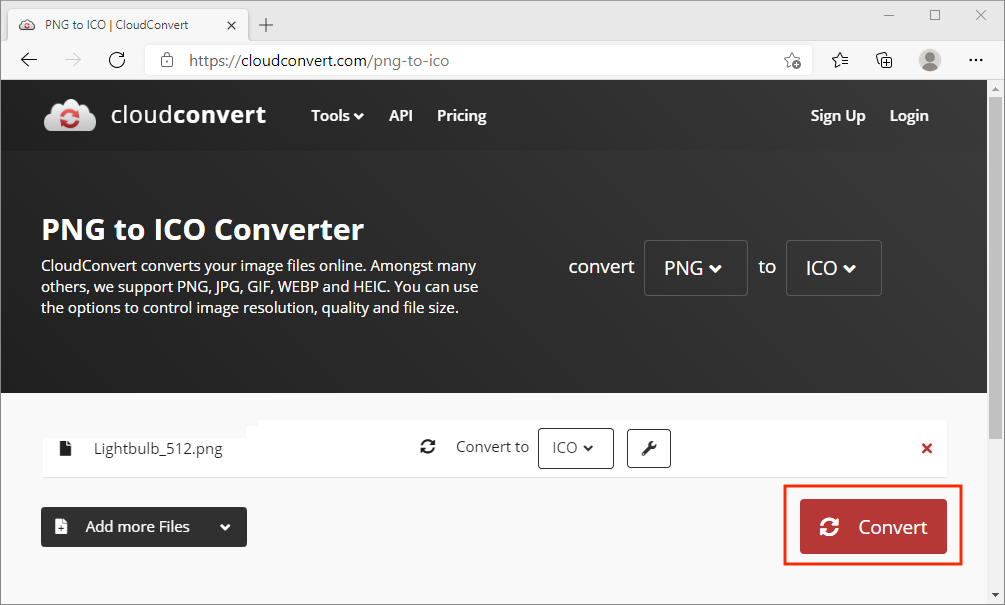Click the vertical page scrollbar thumb

995,268
